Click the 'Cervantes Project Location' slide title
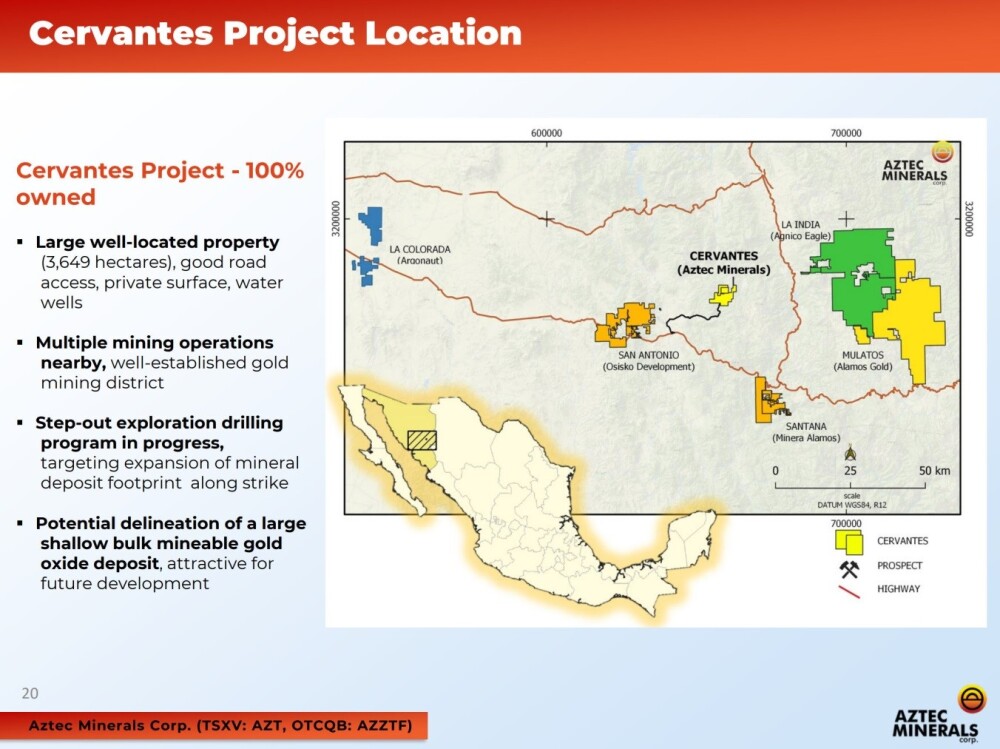 tap(275, 33)
